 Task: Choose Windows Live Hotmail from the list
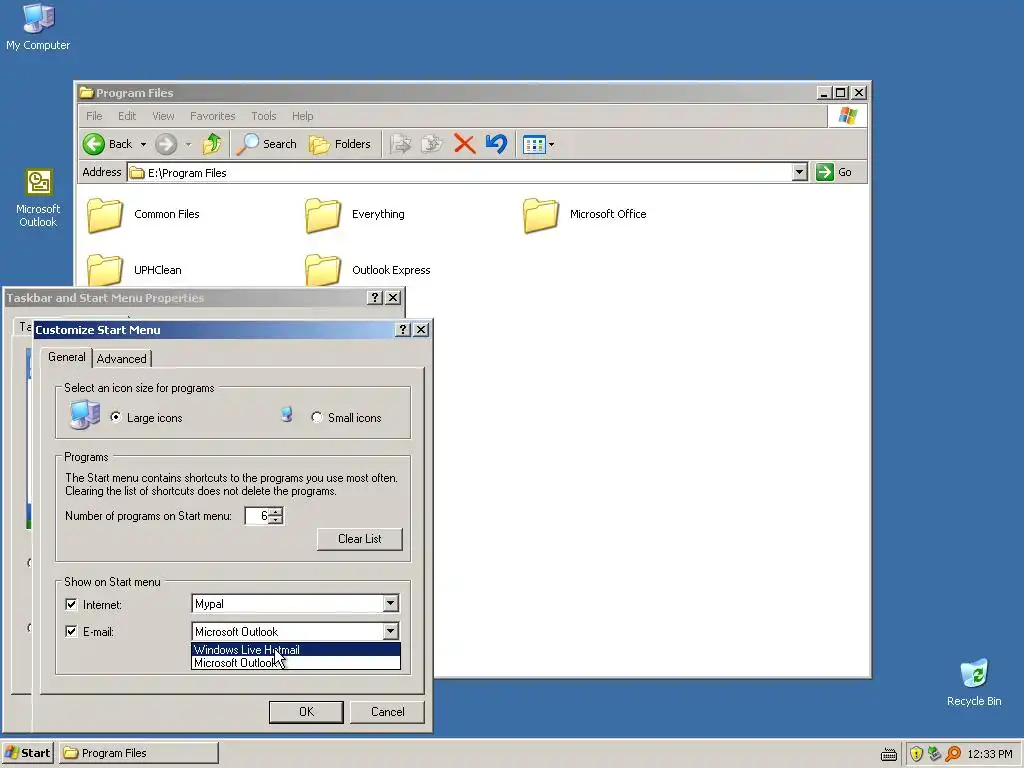(296, 650)
